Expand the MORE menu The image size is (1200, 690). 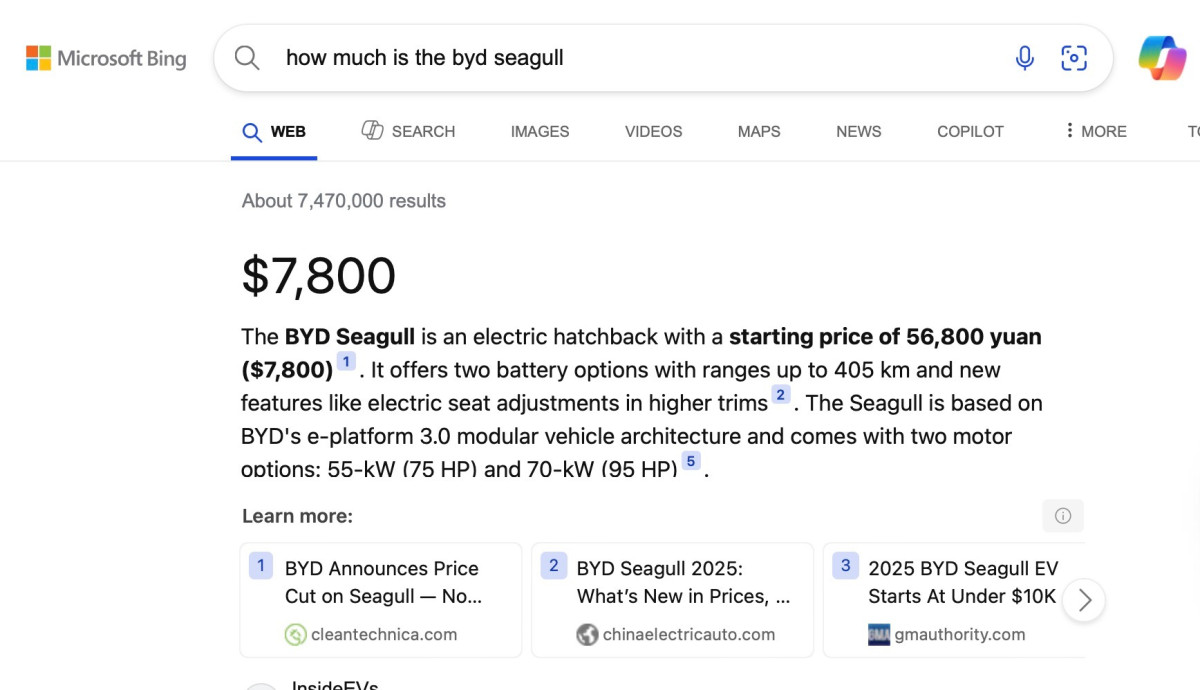(1095, 131)
